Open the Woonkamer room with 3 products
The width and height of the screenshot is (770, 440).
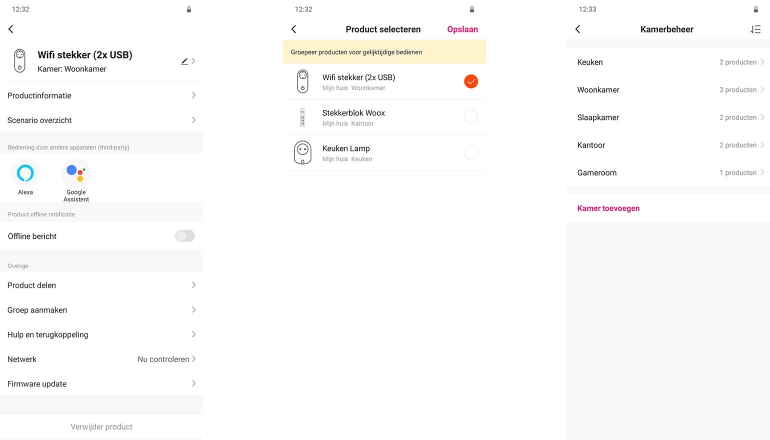668,90
